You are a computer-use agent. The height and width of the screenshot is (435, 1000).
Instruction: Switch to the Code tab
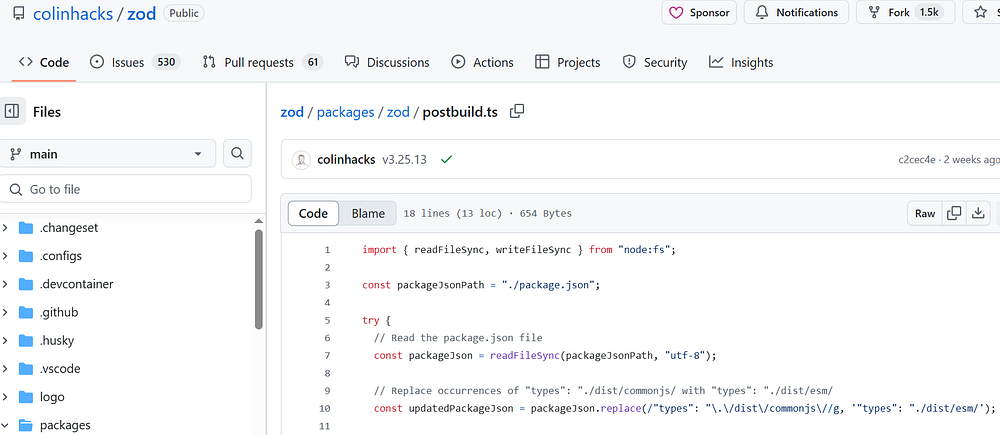[44, 62]
